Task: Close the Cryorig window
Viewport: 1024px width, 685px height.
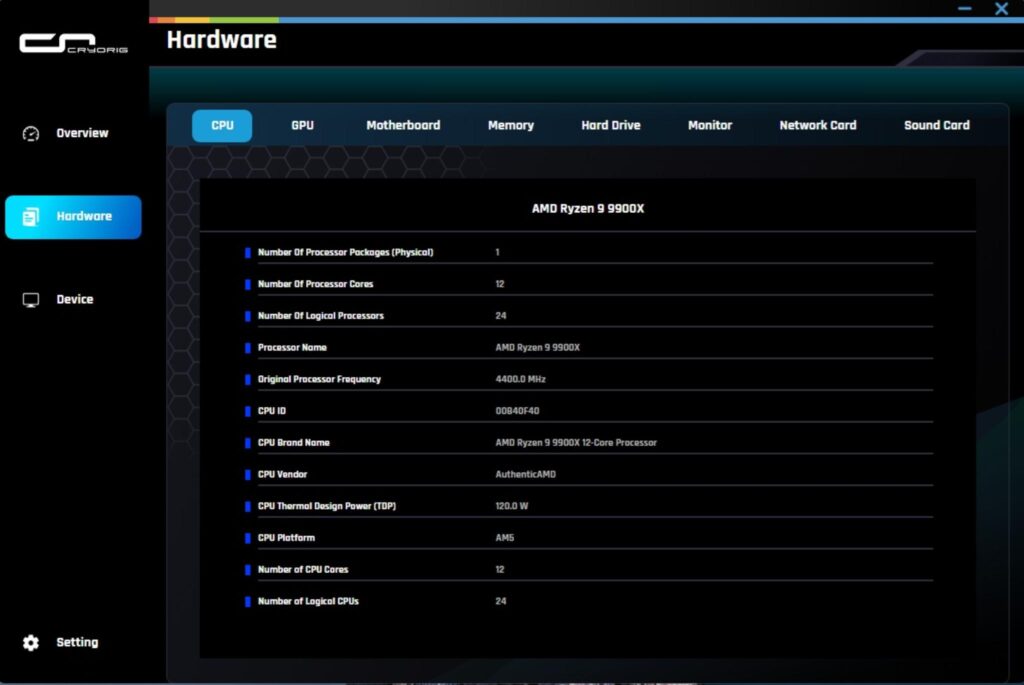Action: [1001, 8]
